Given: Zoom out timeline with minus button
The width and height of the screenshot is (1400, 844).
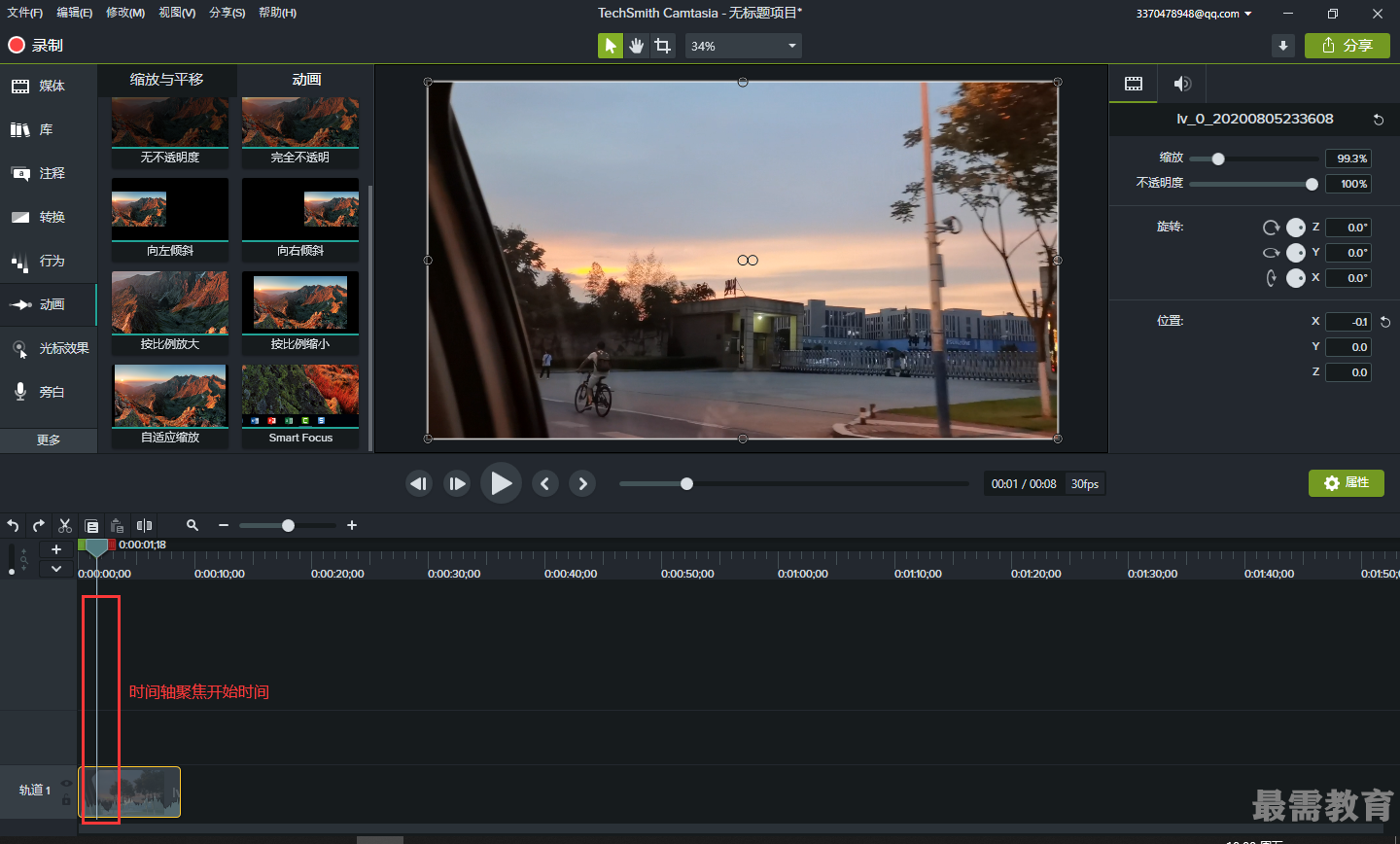Looking at the screenshot, I should pos(224,525).
